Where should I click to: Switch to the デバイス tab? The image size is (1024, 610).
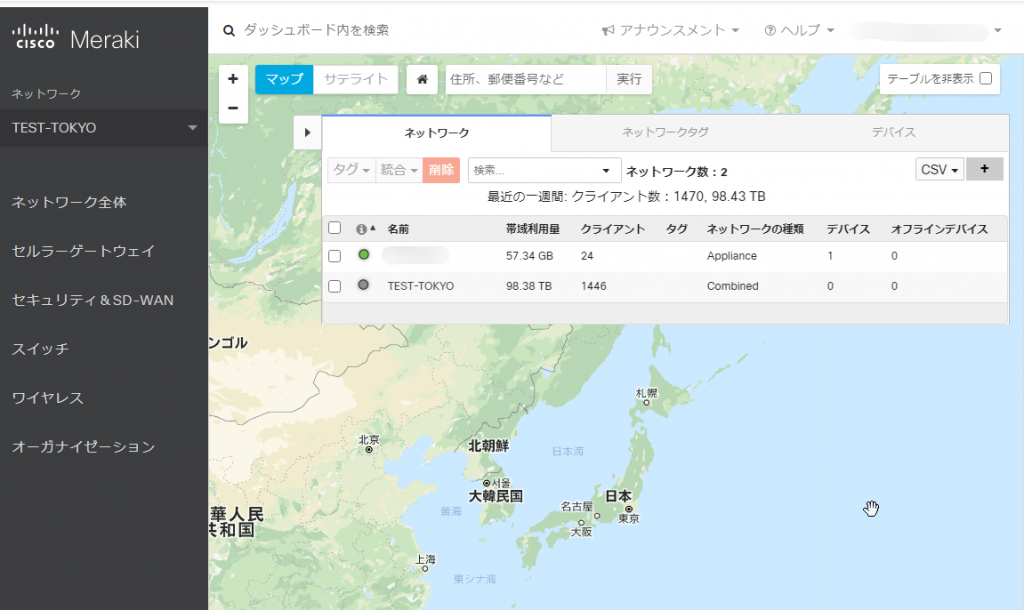click(x=893, y=133)
